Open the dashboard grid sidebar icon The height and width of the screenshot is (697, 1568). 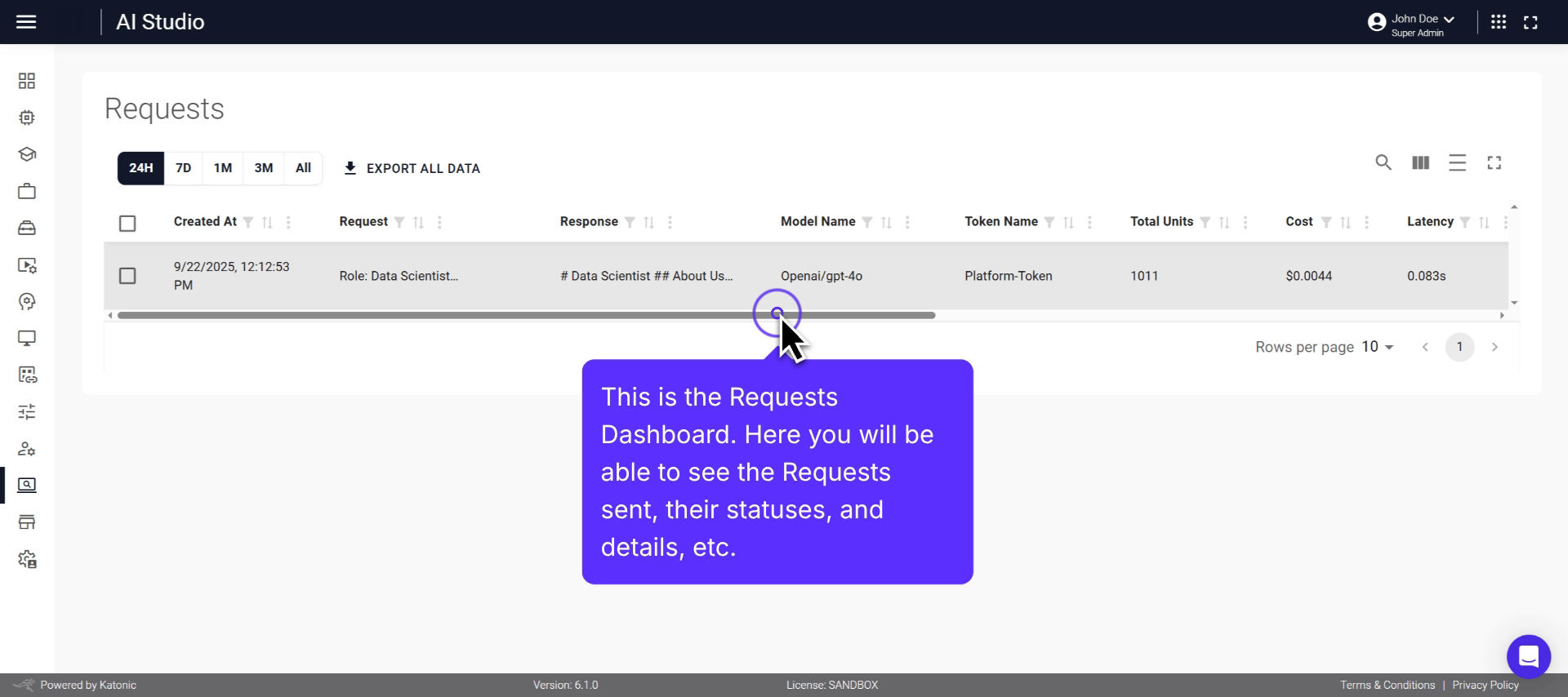27,81
